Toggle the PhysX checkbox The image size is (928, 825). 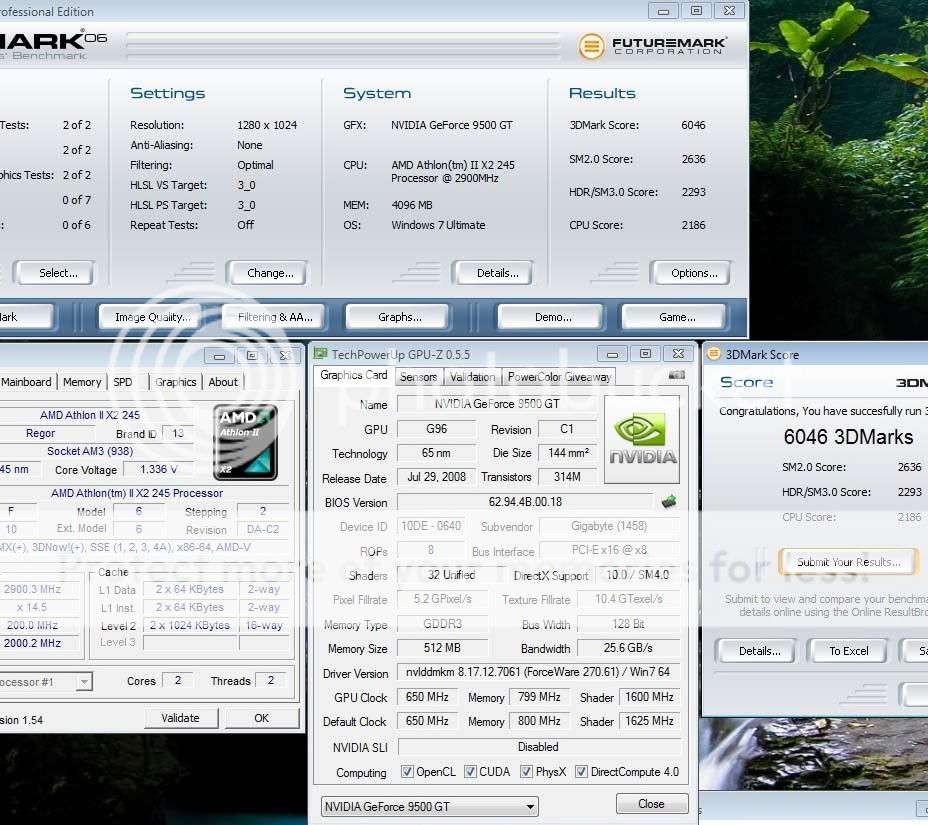coord(526,772)
